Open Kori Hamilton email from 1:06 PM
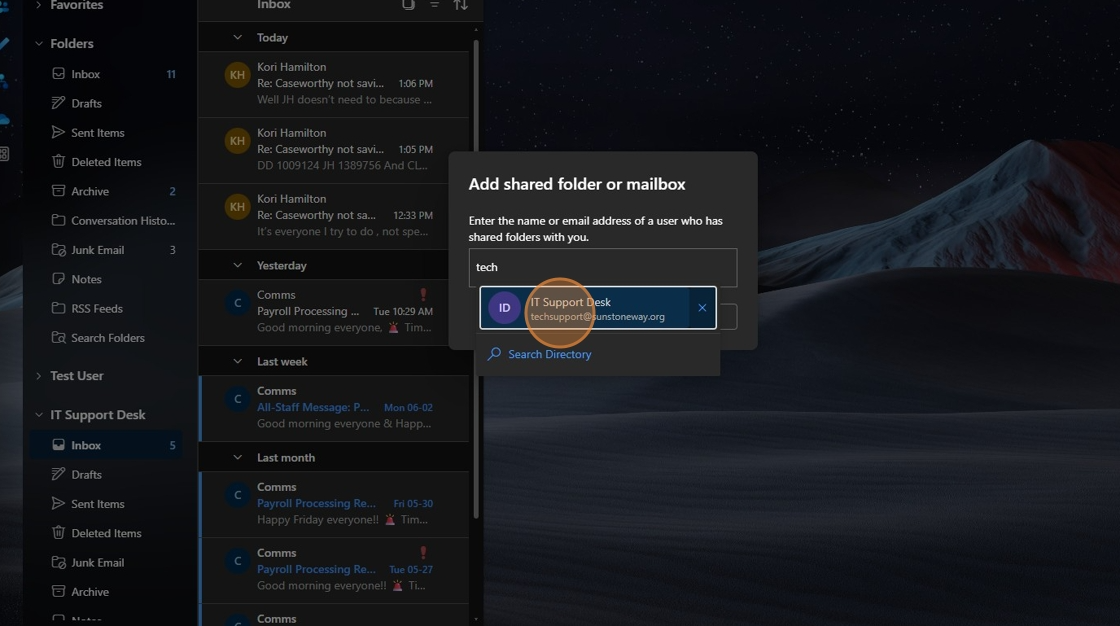 (x=334, y=84)
